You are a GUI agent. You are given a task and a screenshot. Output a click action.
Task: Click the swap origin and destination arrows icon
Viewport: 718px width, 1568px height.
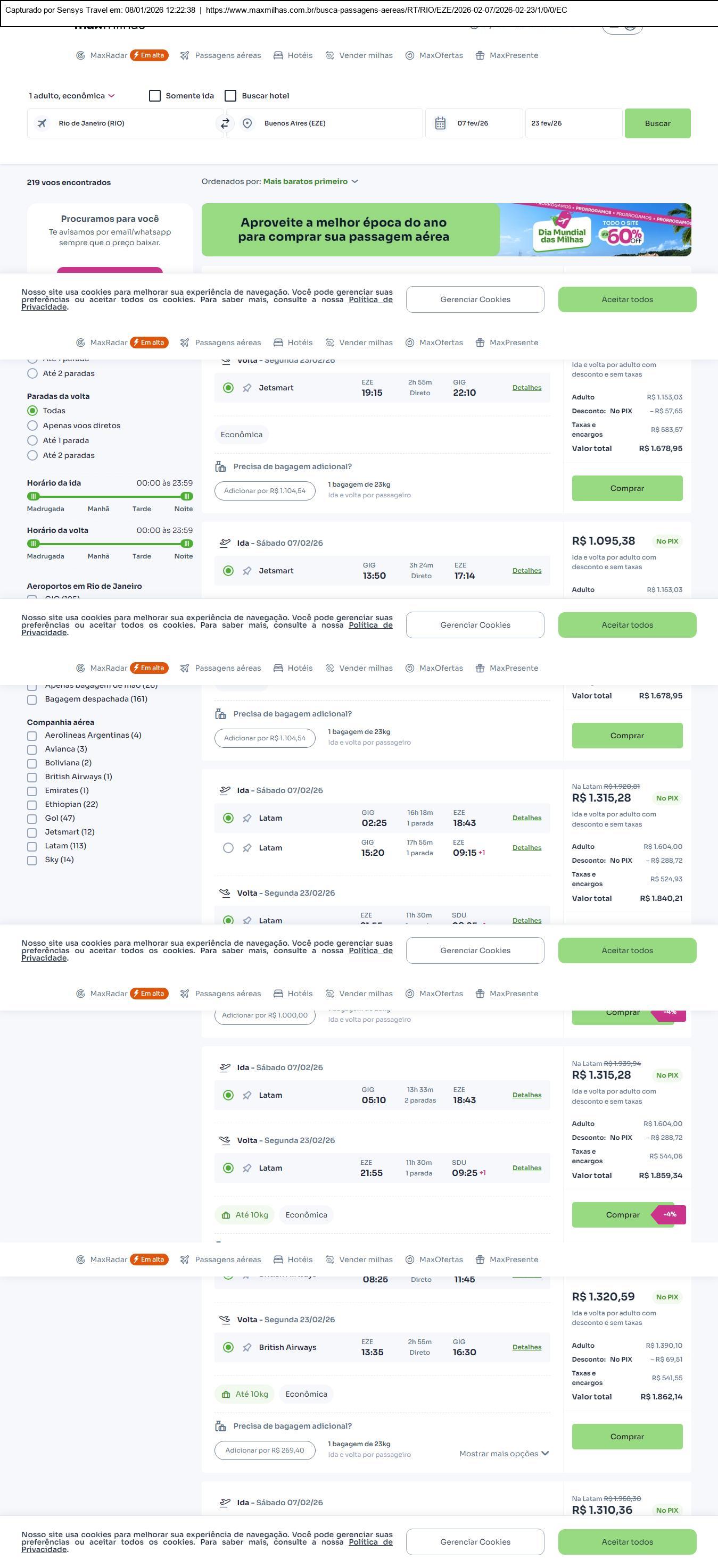click(x=225, y=123)
